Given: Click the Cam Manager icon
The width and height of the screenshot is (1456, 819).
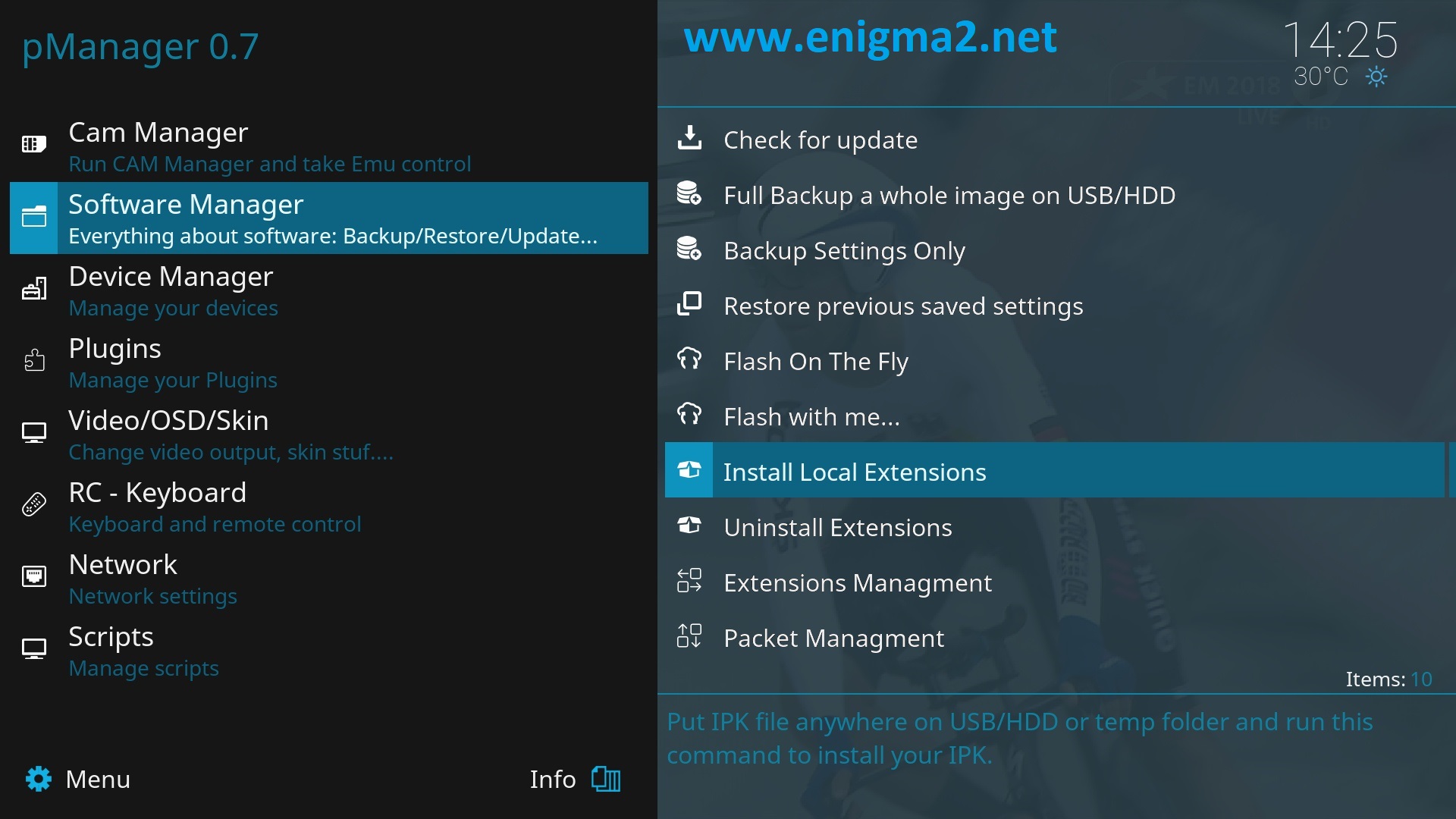Looking at the screenshot, I should click(34, 144).
